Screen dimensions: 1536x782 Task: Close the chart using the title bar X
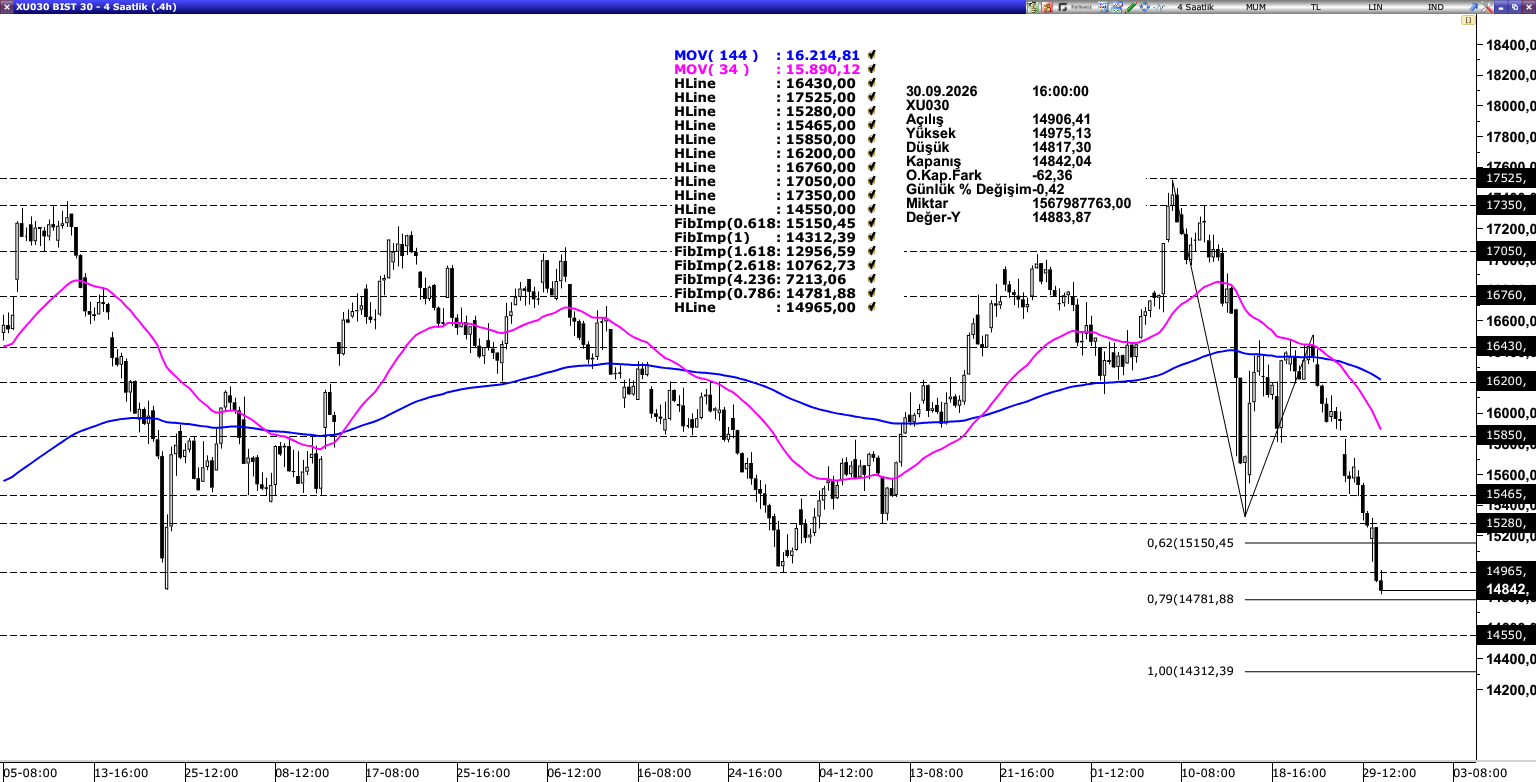(1529, 7)
